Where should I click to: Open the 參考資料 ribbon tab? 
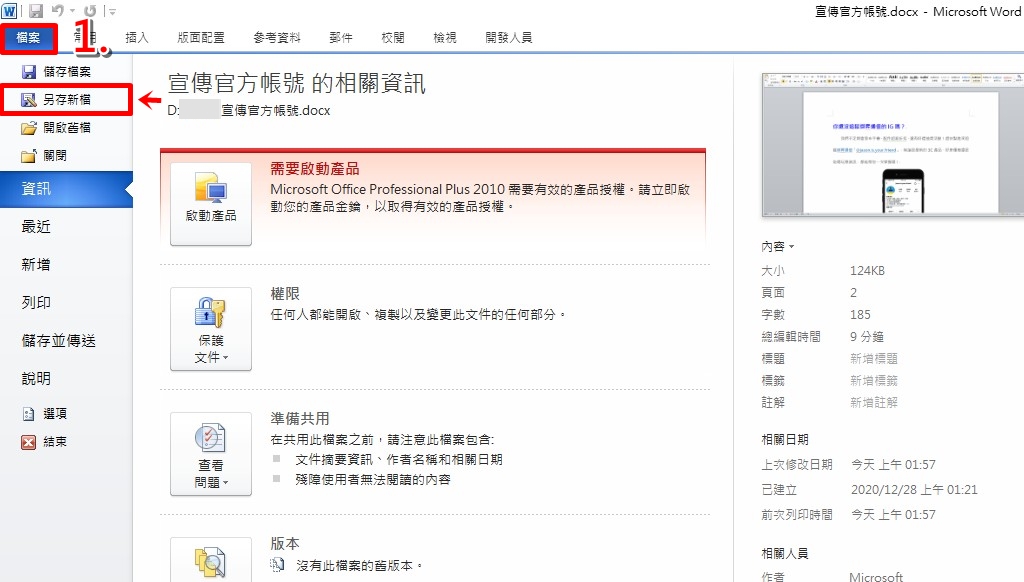(277, 38)
